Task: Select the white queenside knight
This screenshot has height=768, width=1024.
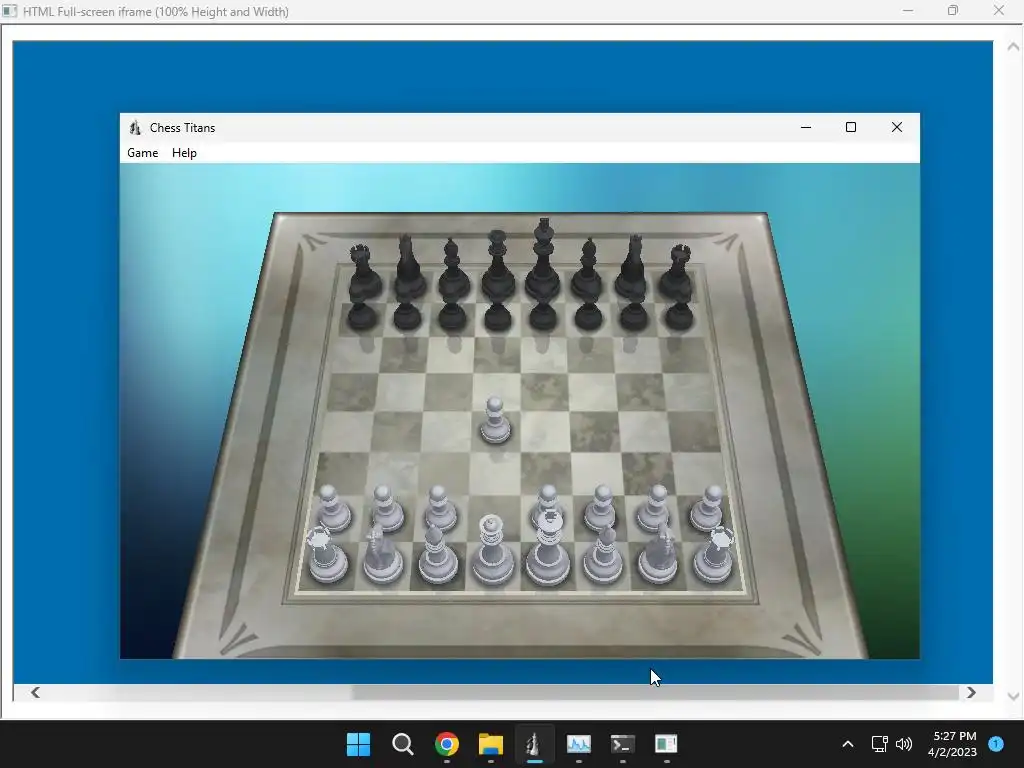Action: [x=383, y=554]
